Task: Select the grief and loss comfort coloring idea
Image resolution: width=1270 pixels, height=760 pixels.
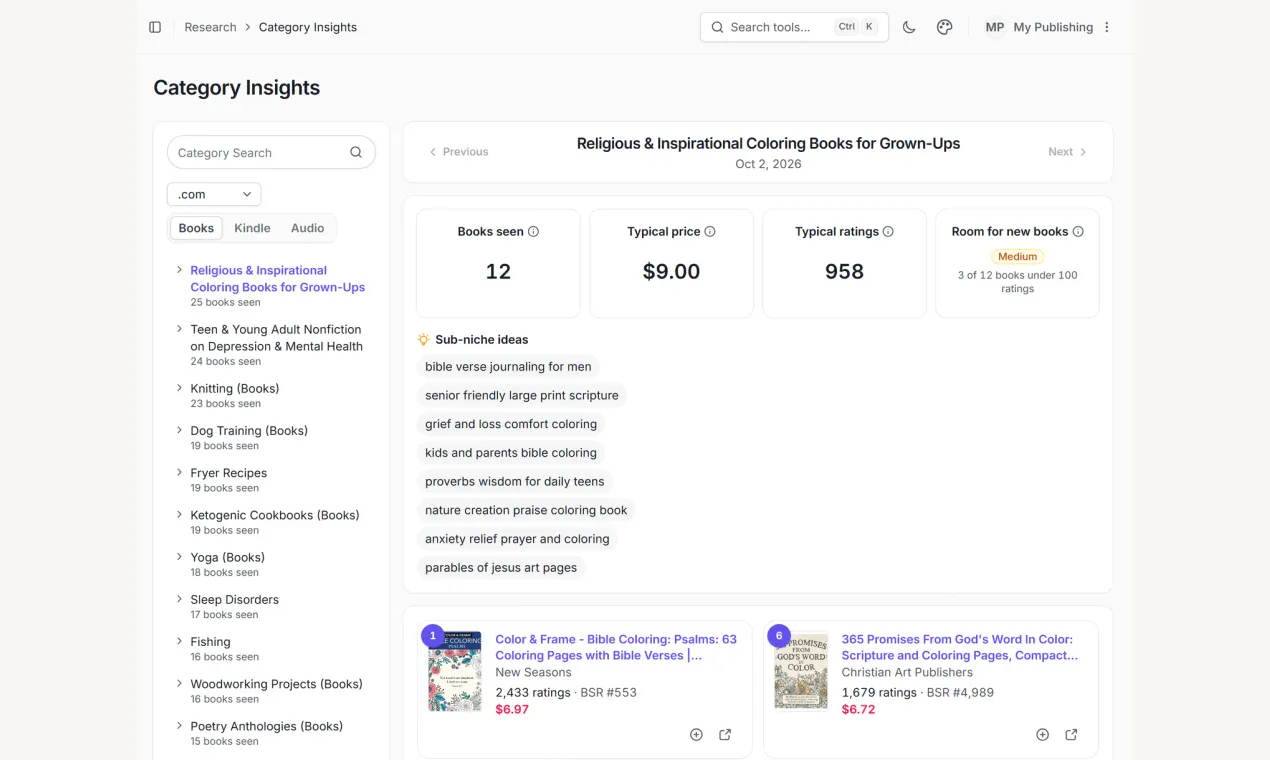Action: (x=511, y=424)
